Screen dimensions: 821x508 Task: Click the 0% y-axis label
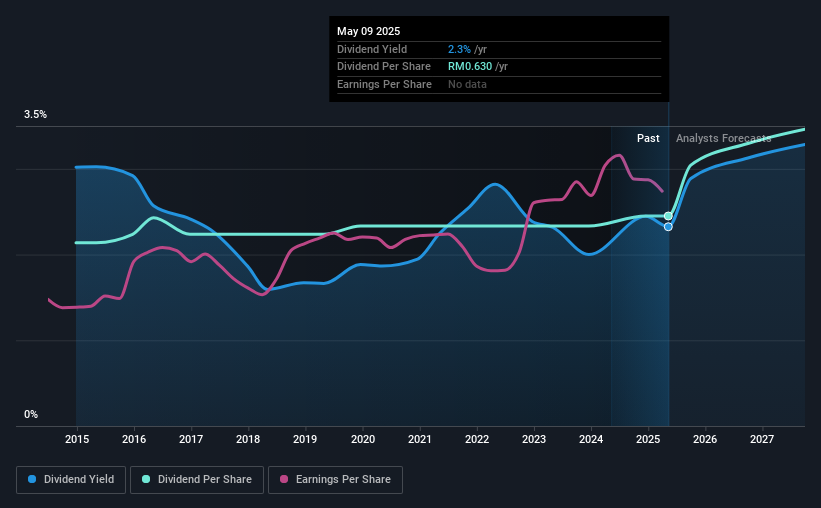(31, 414)
